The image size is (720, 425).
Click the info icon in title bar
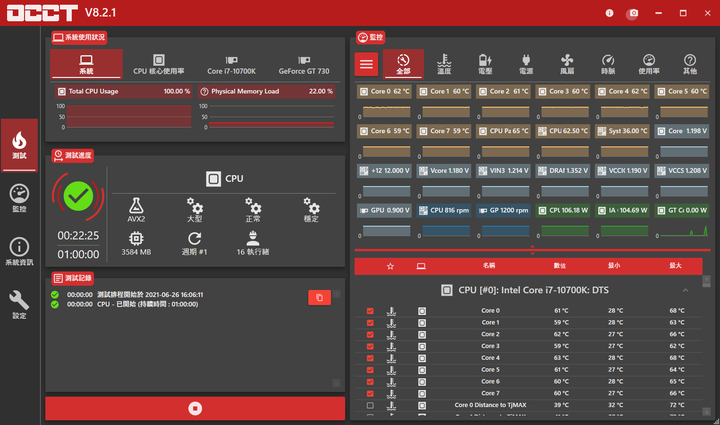(x=609, y=13)
